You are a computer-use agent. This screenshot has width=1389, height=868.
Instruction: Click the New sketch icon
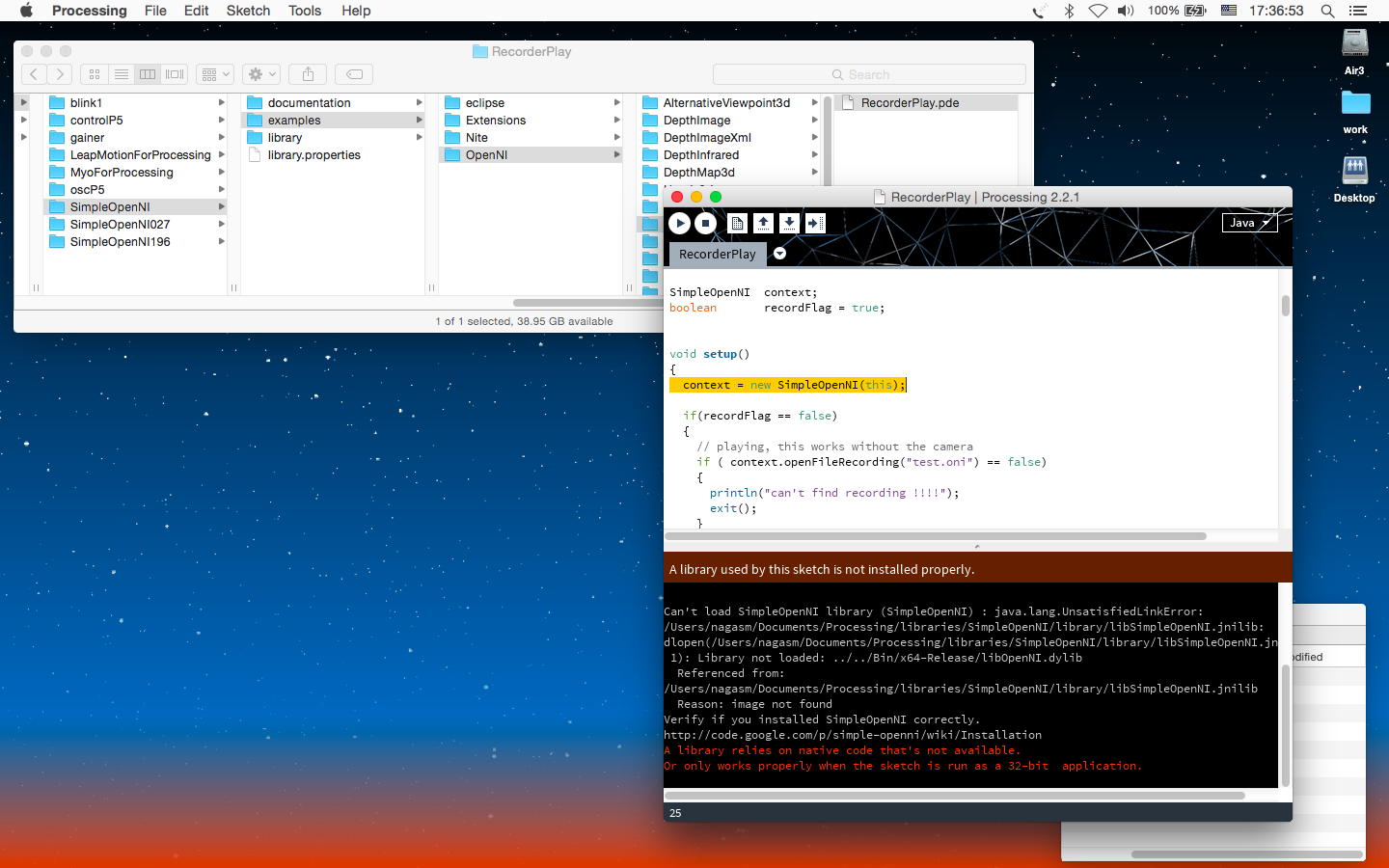point(737,223)
